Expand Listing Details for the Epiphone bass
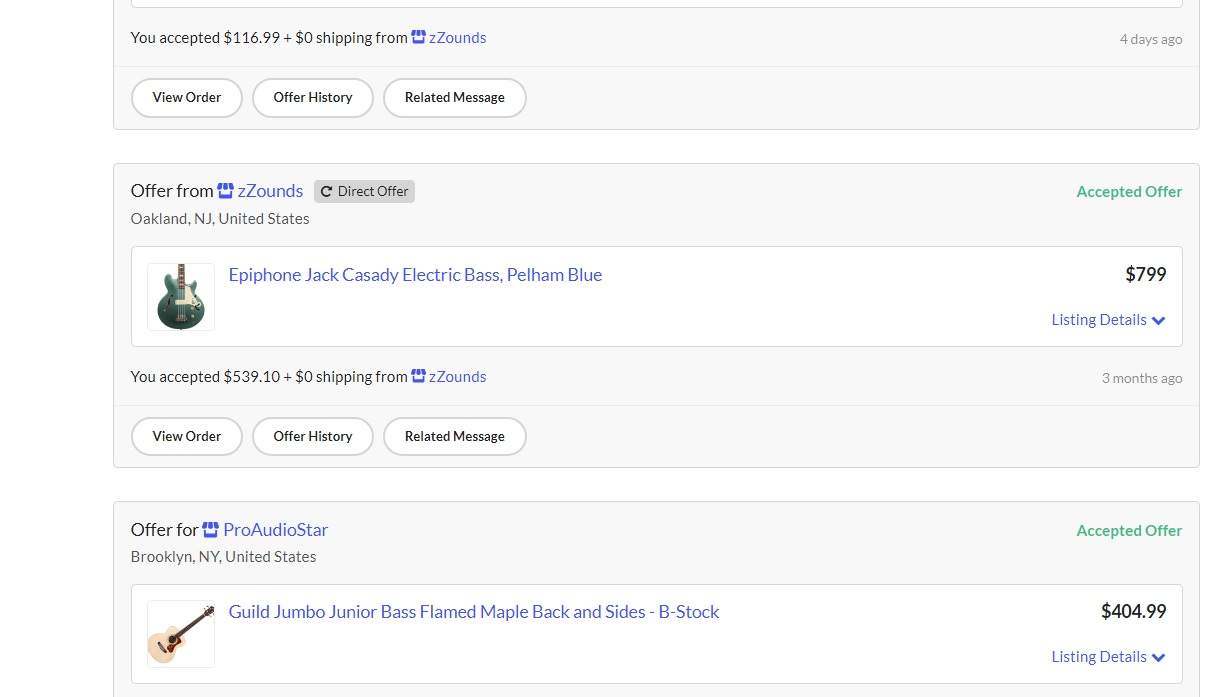Screen dimensions: 1206x697 1108,320
